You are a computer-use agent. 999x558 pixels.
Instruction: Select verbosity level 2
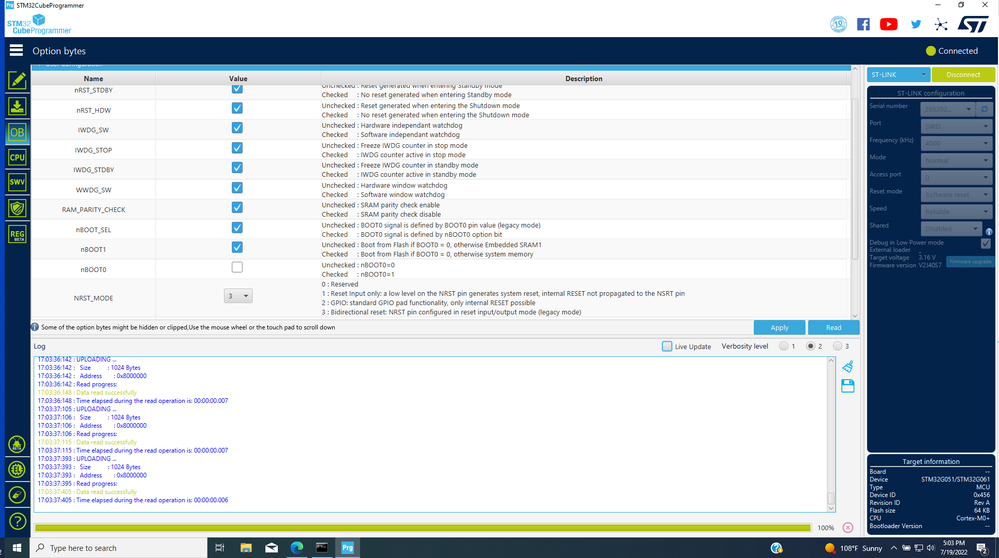click(810, 346)
